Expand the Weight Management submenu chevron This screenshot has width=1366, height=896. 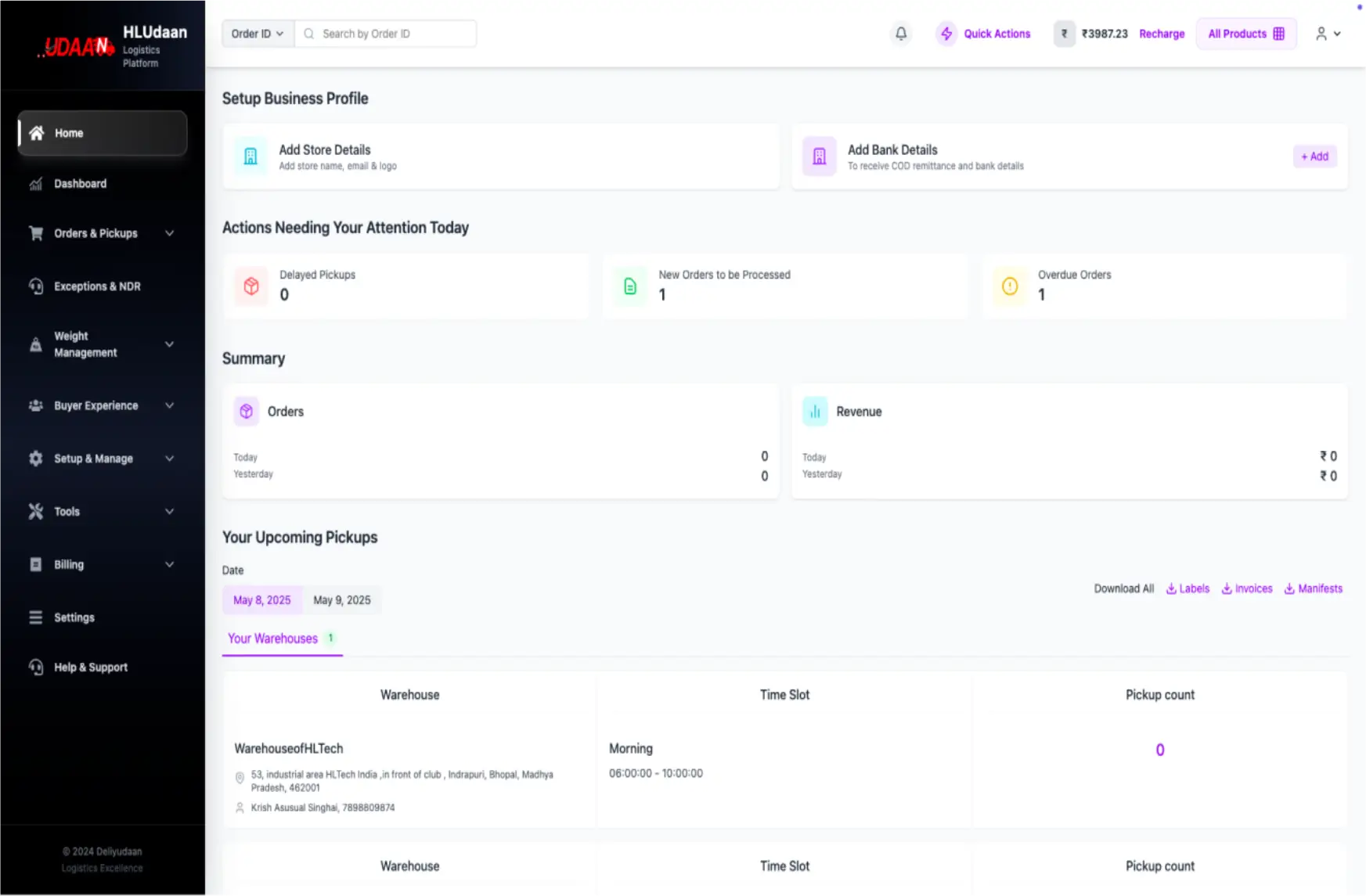click(169, 344)
